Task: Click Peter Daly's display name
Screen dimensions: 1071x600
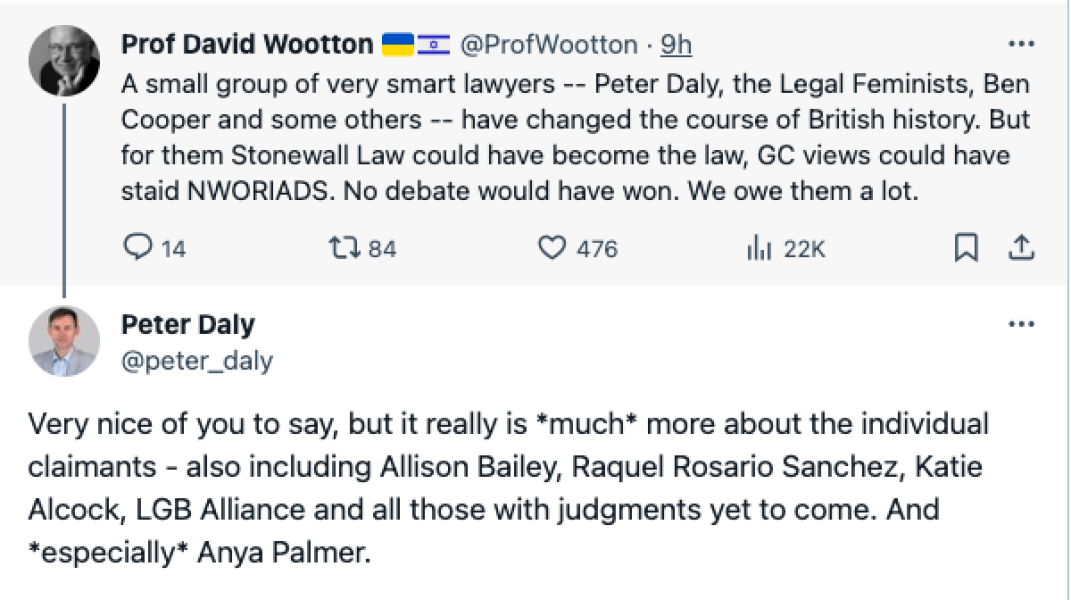Action: pos(188,323)
